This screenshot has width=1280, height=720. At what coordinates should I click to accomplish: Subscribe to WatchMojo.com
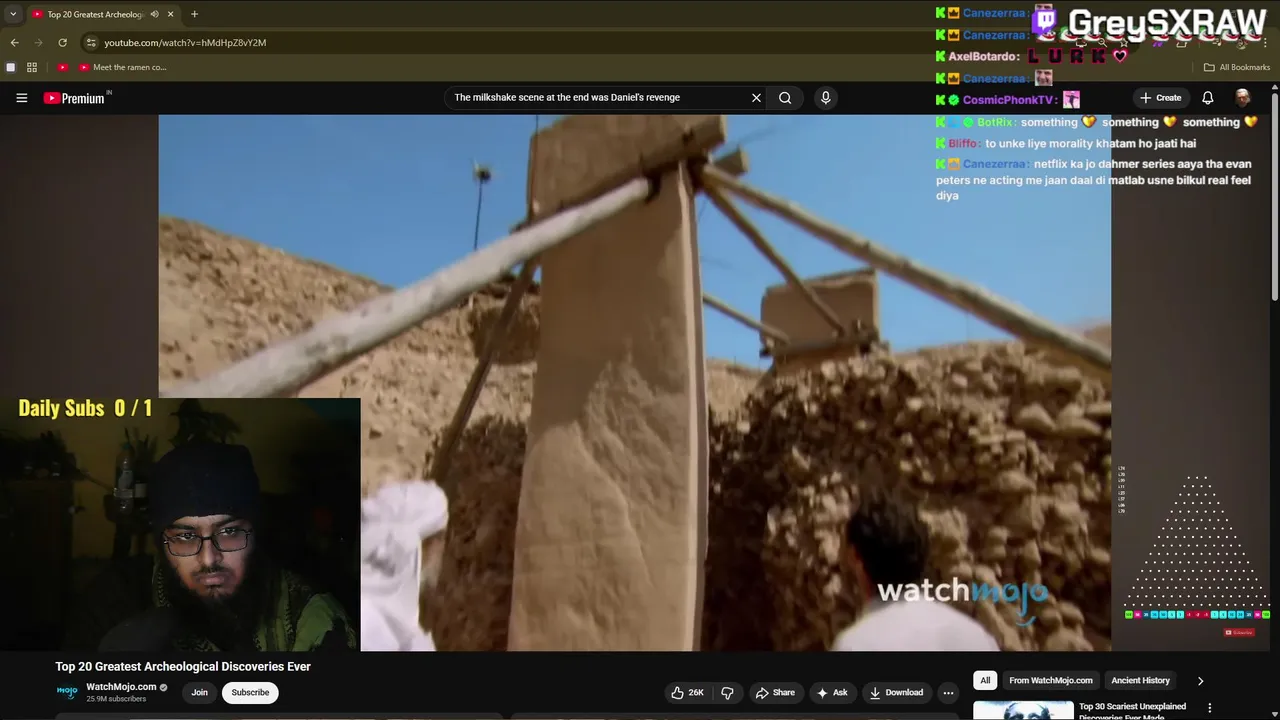[250, 692]
